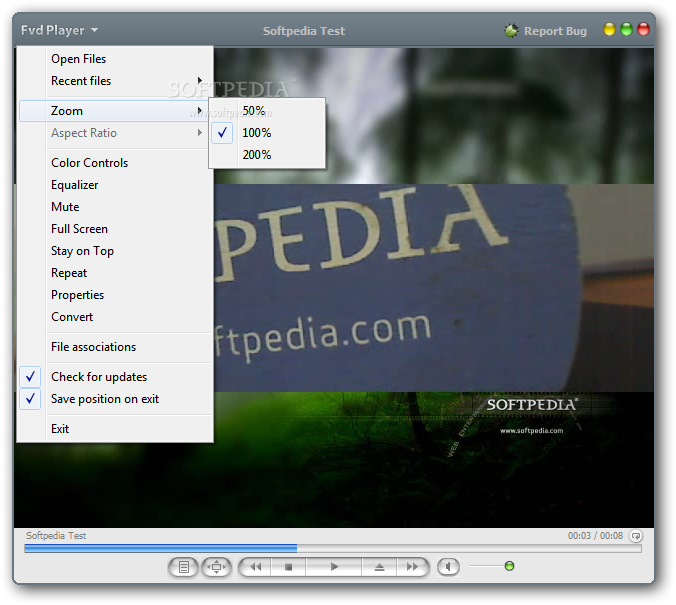Viewport: 676px width, 605px height.
Task: Toggle Save position on exit option
Action: [114, 399]
